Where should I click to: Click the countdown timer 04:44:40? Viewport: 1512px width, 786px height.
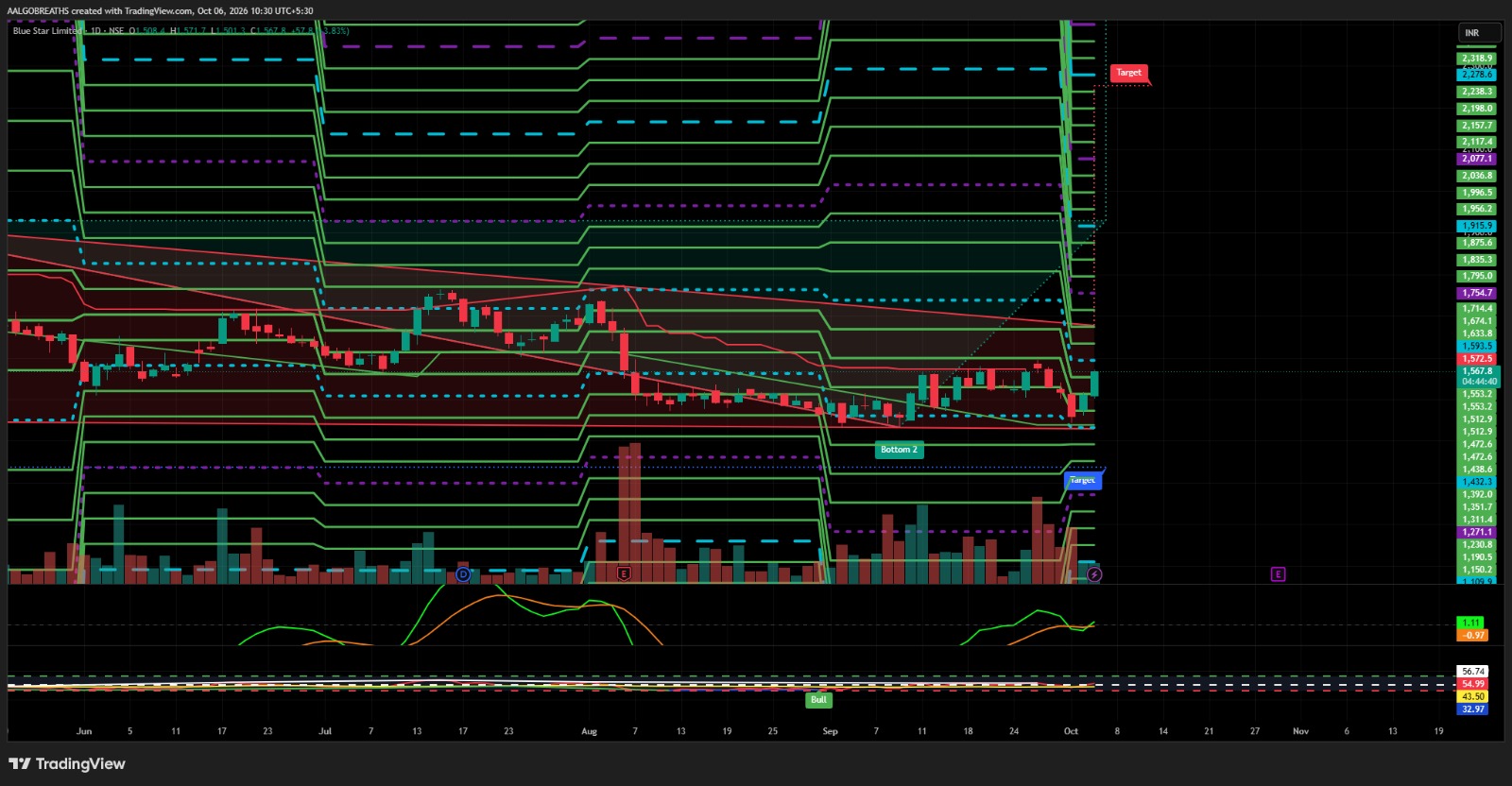click(x=1480, y=382)
